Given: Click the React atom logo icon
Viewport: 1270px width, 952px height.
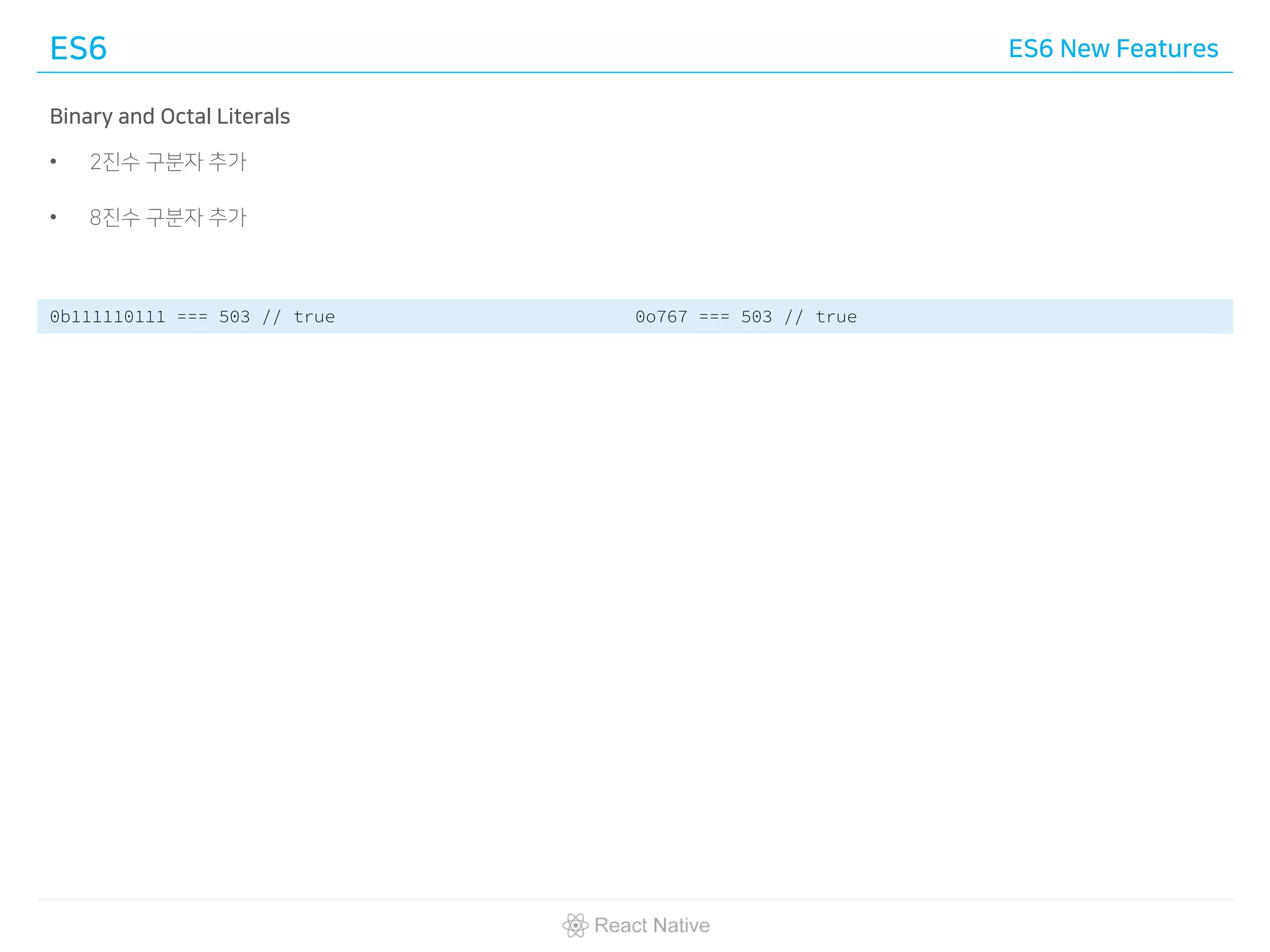Looking at the screenshot, I should [x=575, y=925].
